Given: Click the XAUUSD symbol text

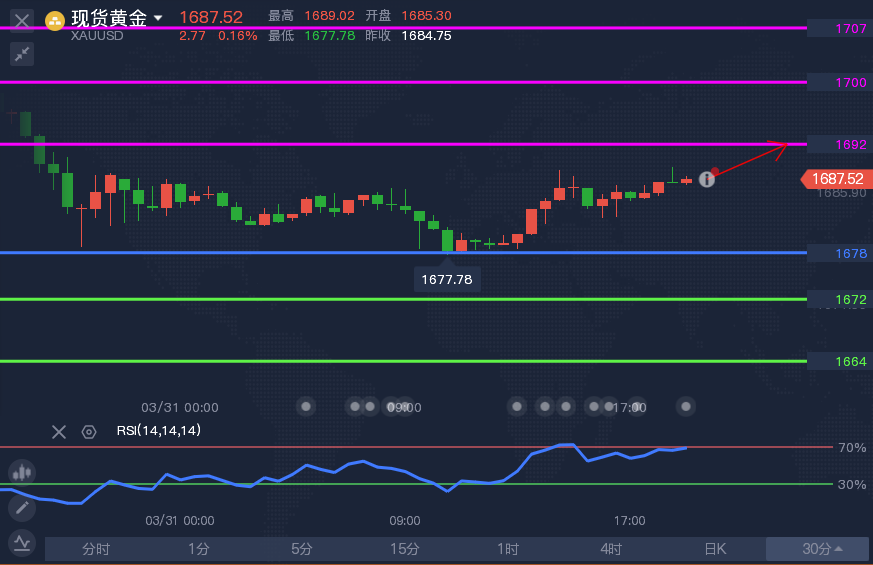Looking at the screenshot, I should point(97,36).
